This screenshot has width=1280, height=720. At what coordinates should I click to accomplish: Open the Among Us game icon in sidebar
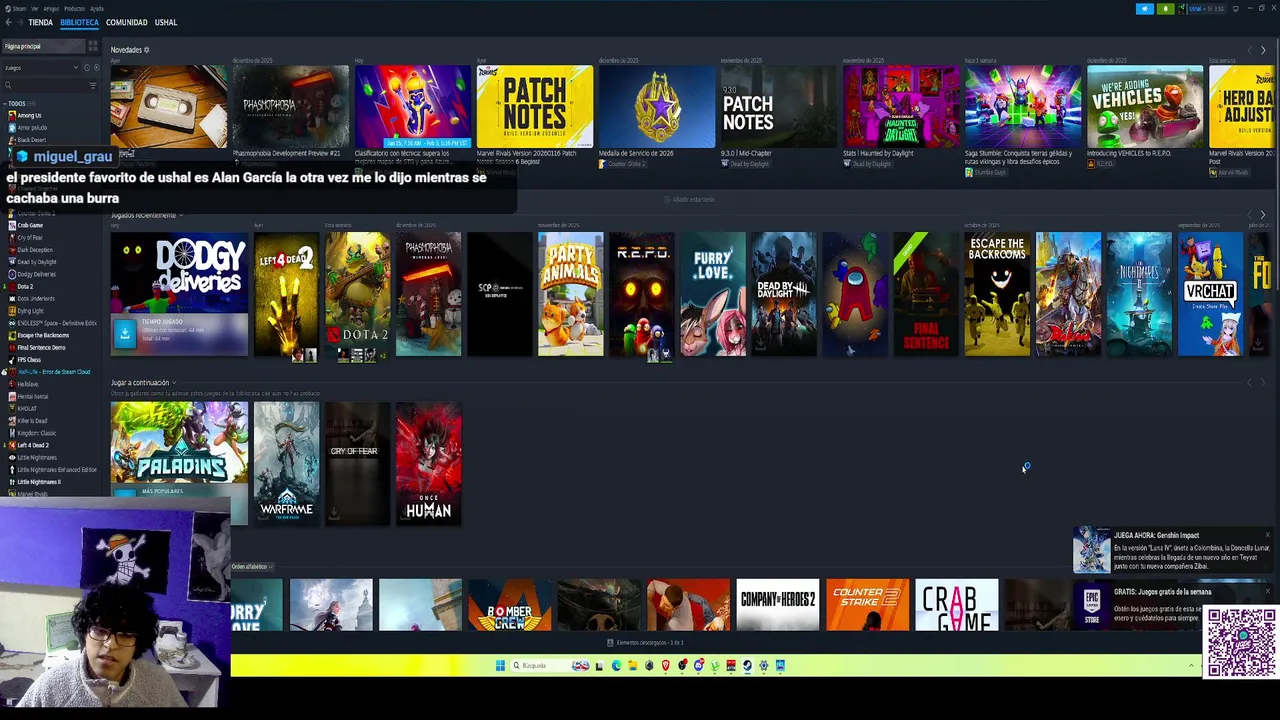click(x=12, y=116)
